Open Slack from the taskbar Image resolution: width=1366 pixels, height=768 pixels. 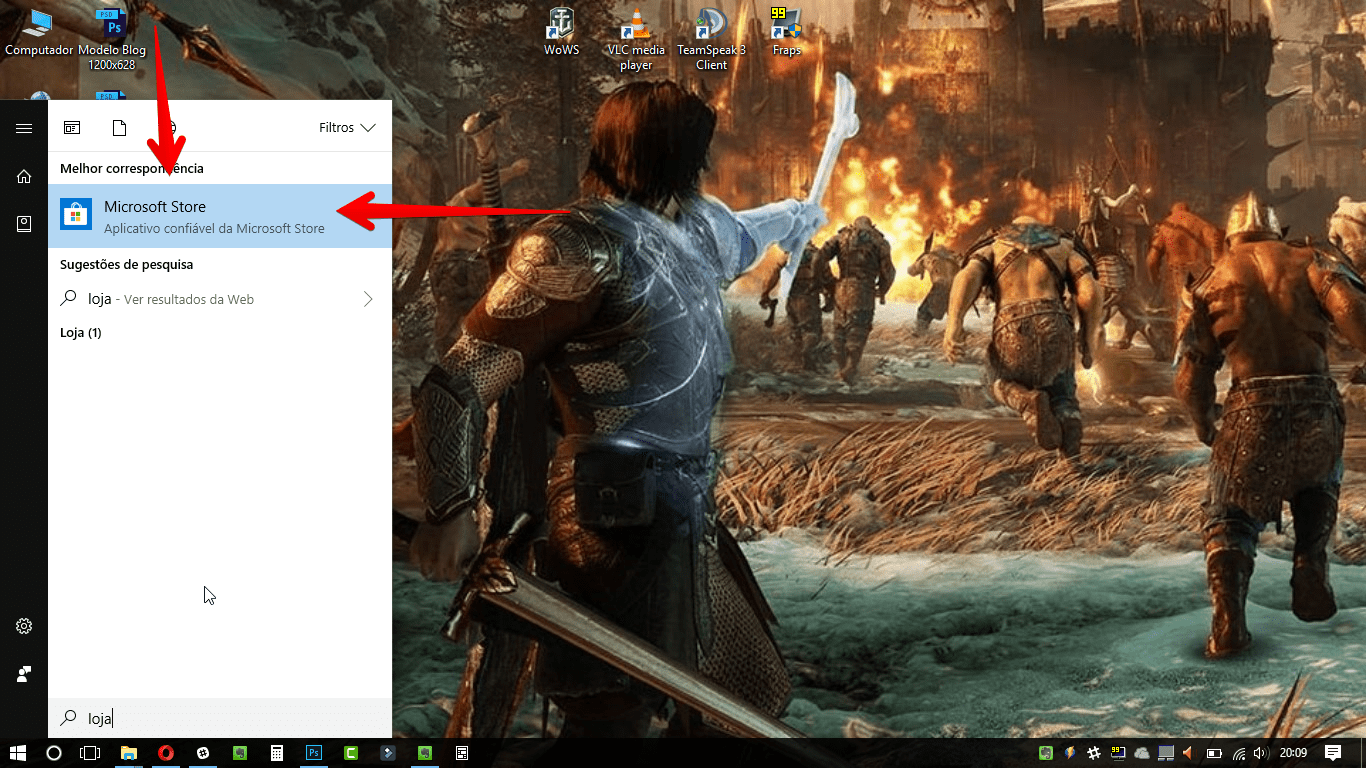pos(203,753)
